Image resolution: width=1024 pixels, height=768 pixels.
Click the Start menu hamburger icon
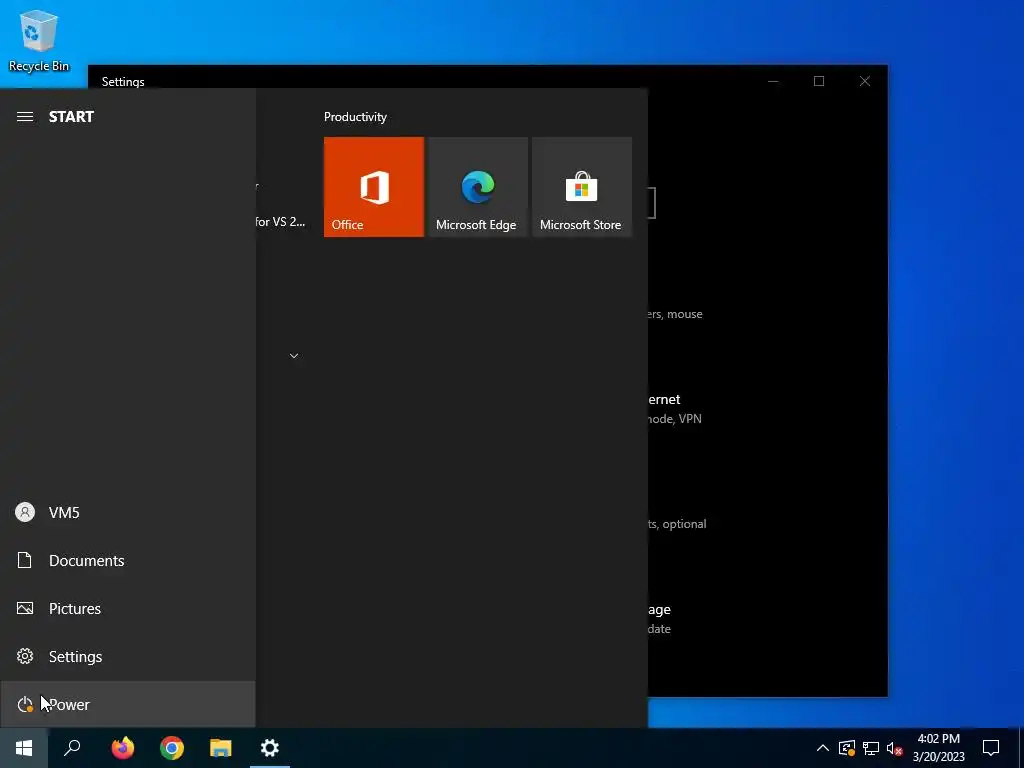(x=25, y=116)
